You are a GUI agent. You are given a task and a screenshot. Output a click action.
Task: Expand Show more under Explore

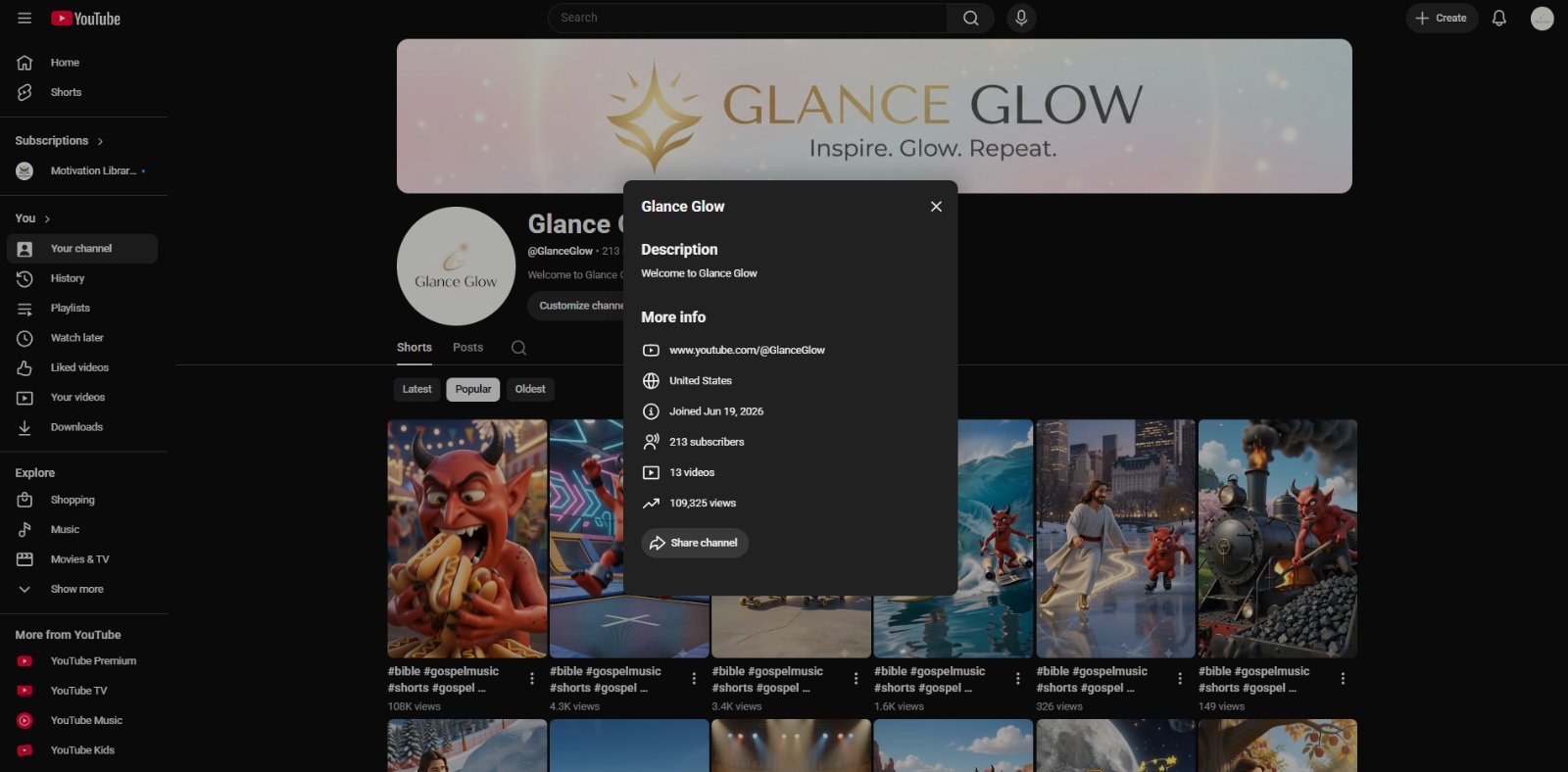76,589
